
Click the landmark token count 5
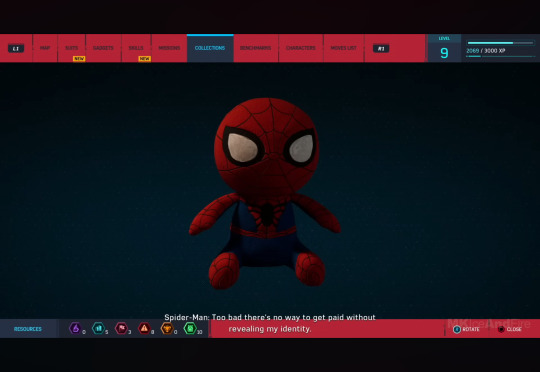point(107,332)
